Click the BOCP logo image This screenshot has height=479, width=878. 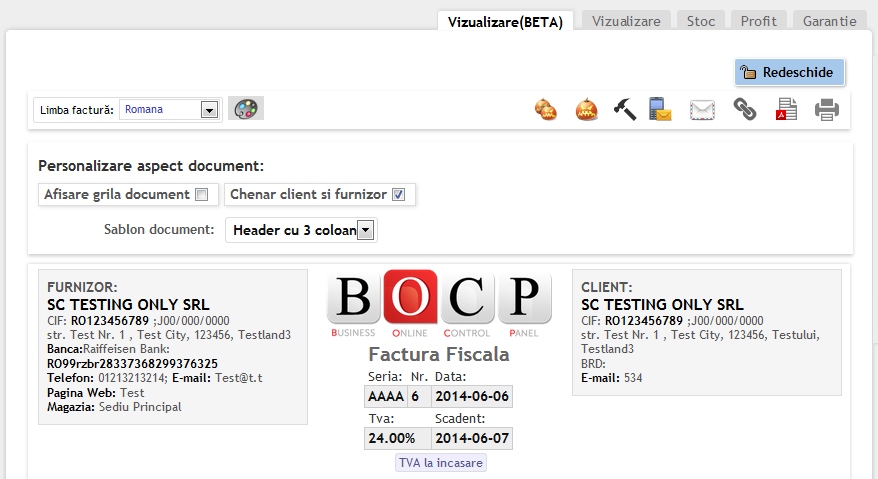click(x=439, y=304)
